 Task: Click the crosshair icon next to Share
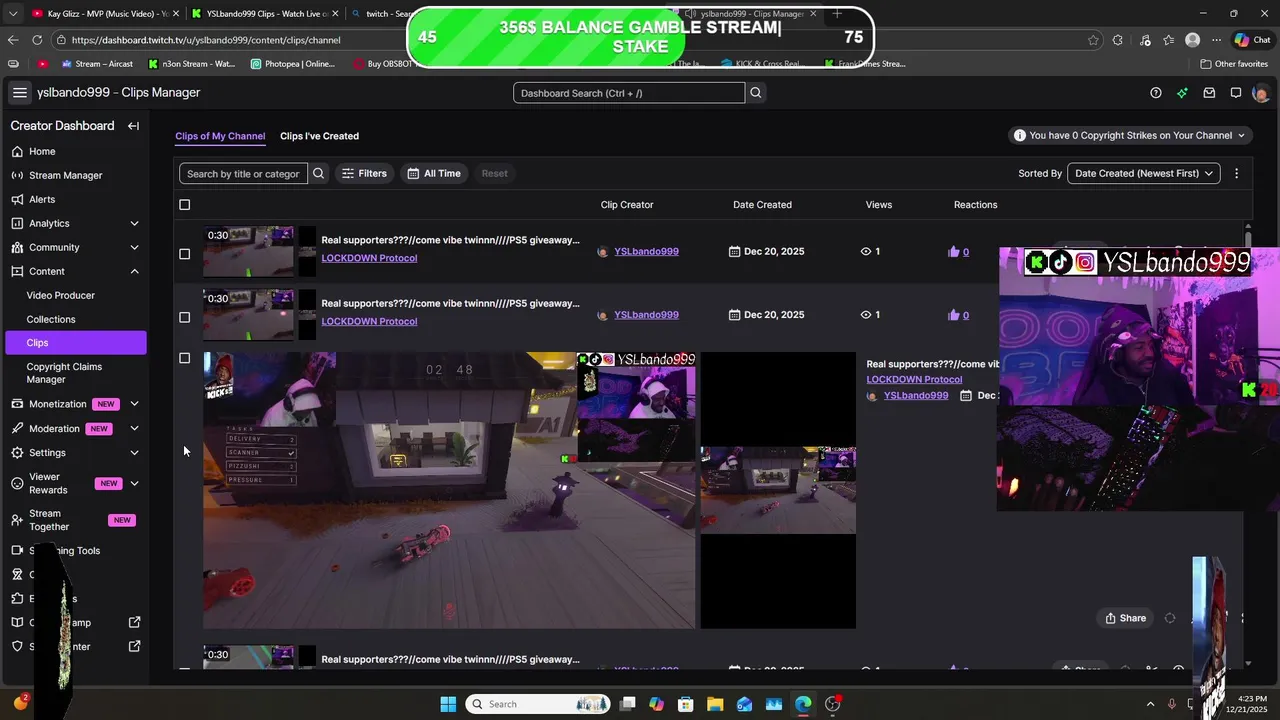pyautogui.click(x=1170, y=618)
